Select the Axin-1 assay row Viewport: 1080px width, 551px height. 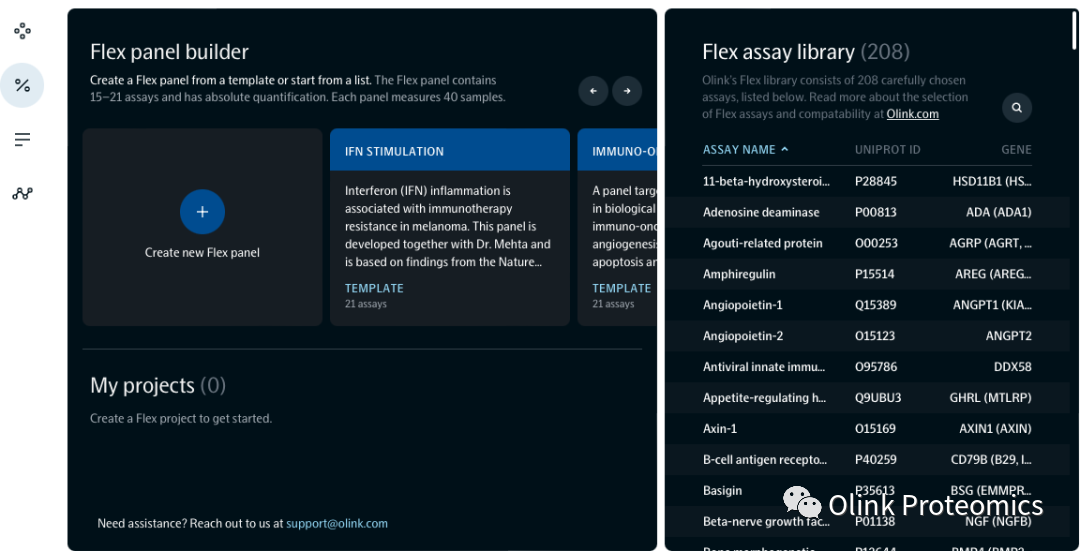(x=867, y=429)
